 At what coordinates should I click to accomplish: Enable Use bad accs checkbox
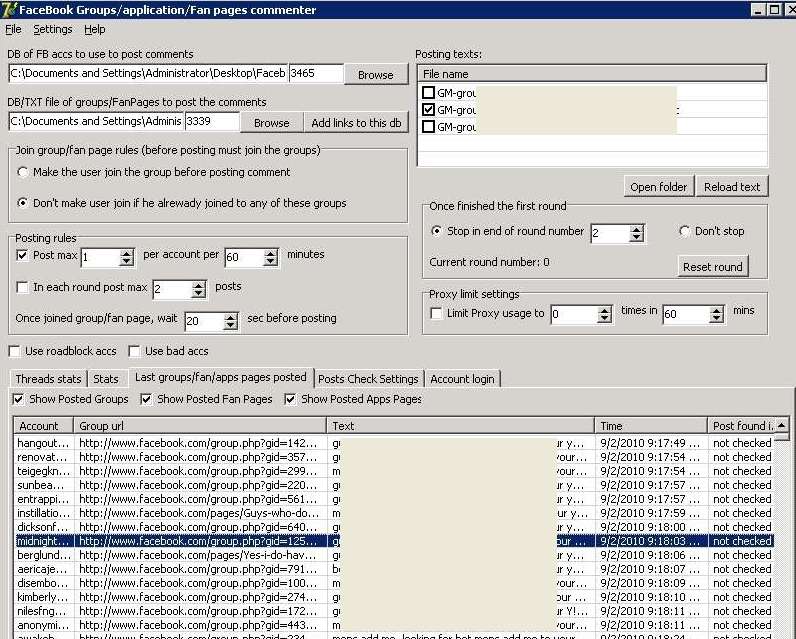pos(134,351)
